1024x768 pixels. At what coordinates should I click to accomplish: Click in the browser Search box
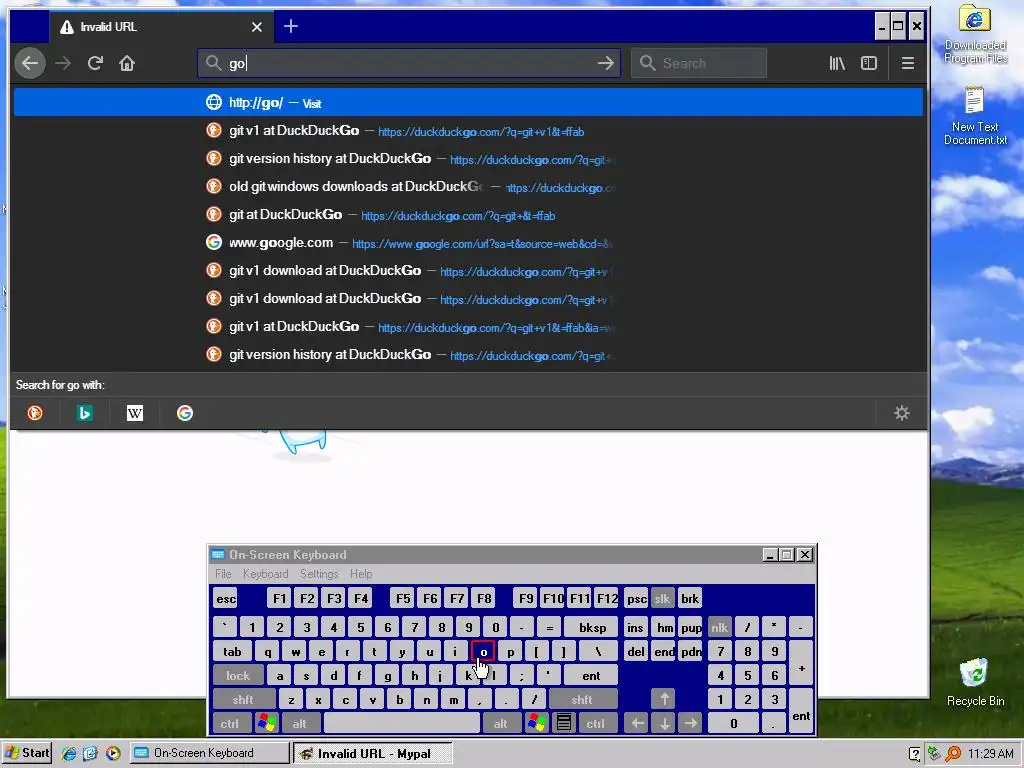(698, 63)
